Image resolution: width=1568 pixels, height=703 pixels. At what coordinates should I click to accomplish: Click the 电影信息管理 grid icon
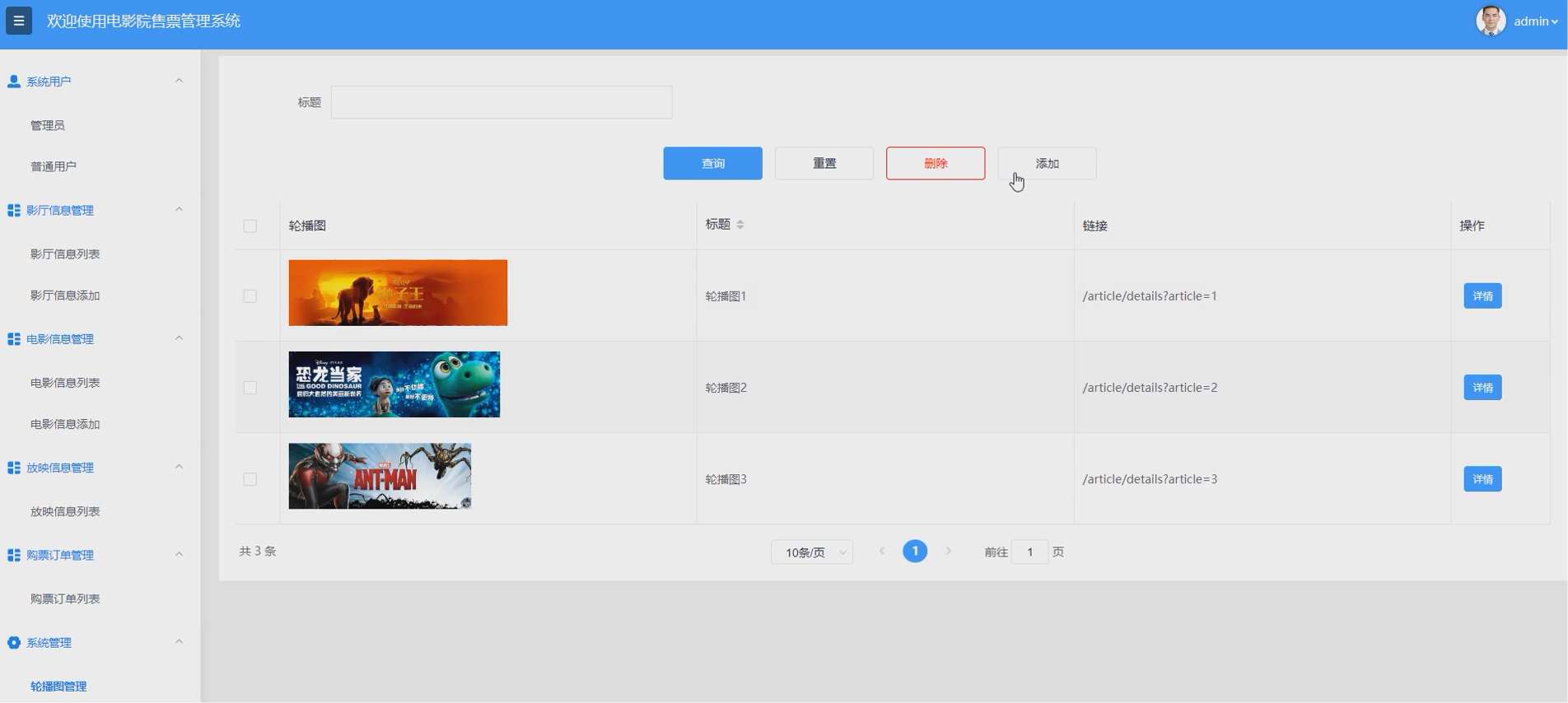point(14,339)
